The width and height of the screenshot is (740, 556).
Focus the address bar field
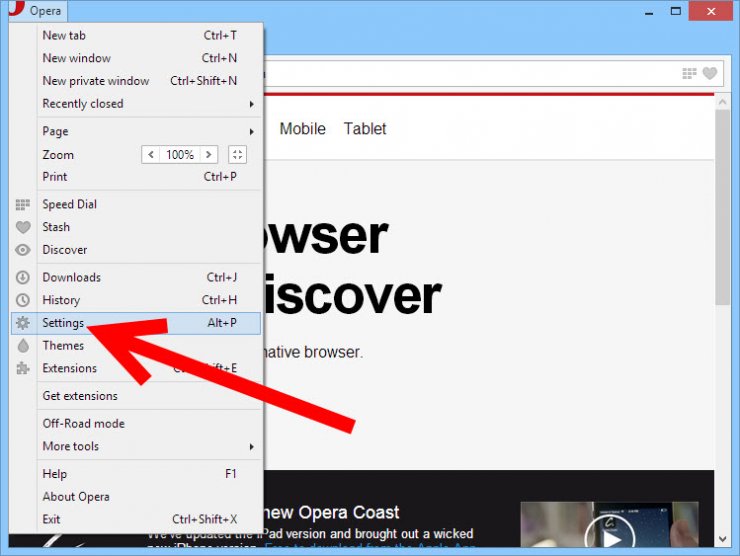click(x=470, y=73)
